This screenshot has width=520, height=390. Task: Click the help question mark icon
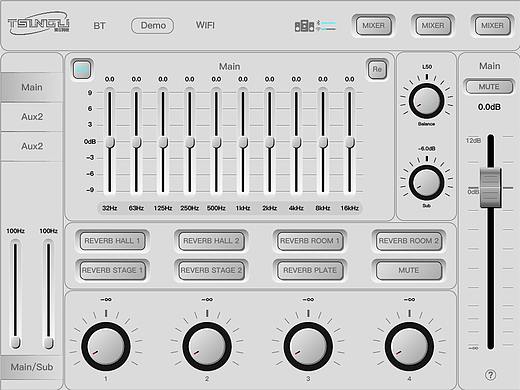tap(490, 375)
